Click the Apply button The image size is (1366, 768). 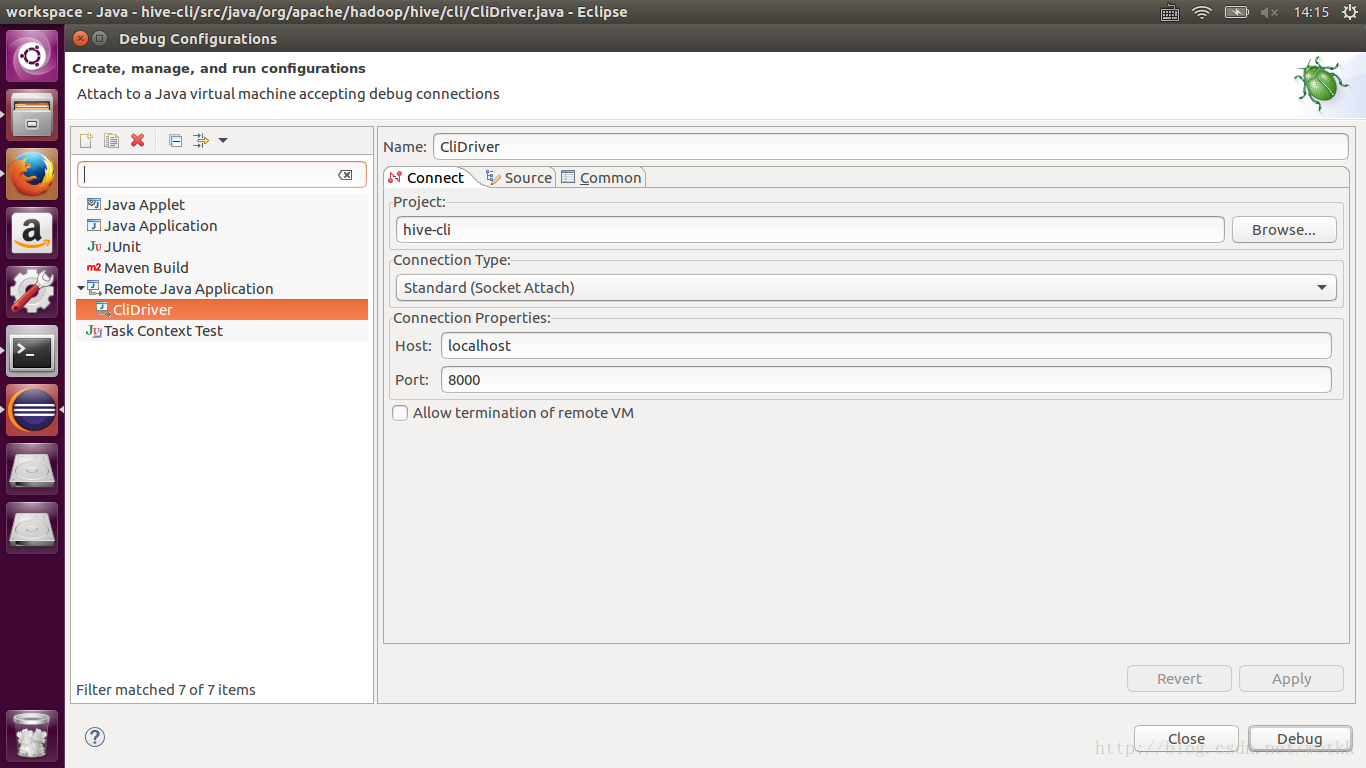click(1291, 678)
